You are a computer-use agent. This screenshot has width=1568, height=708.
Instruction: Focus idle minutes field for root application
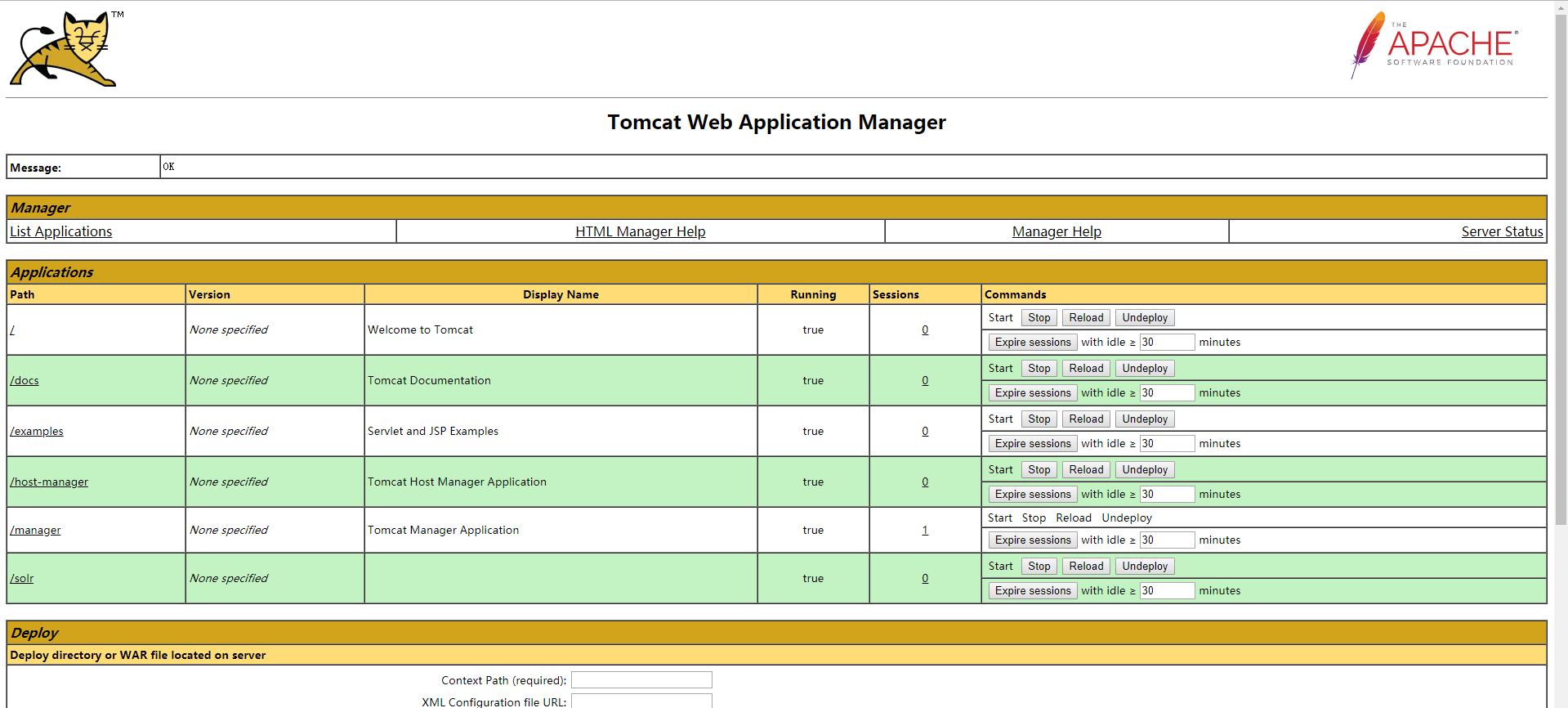point(1167,343)
